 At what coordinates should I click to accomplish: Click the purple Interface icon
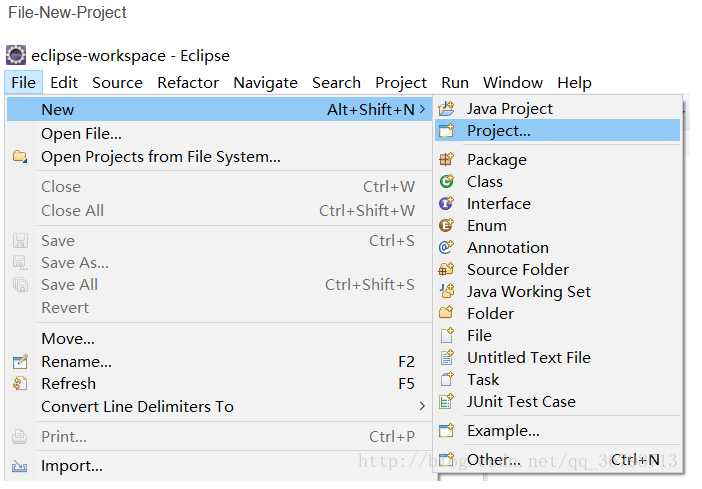click(x=446, y=203)
